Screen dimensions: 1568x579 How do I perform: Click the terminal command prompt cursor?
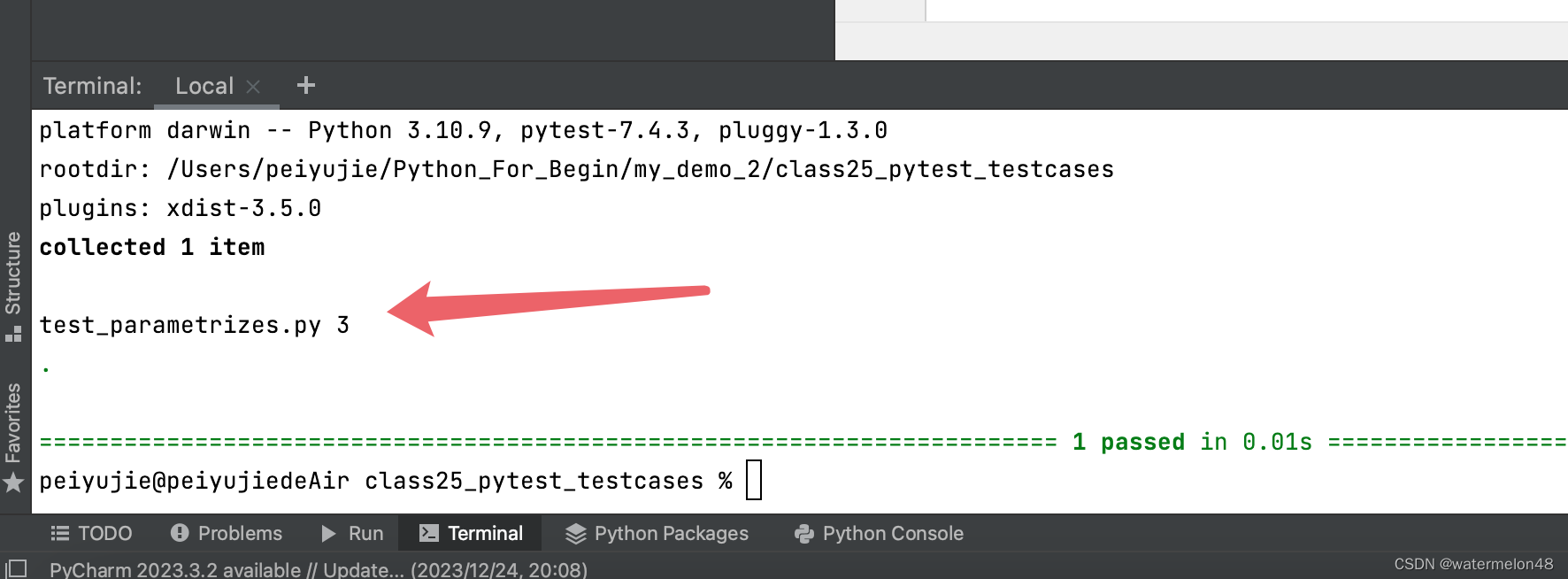point(754,480)
